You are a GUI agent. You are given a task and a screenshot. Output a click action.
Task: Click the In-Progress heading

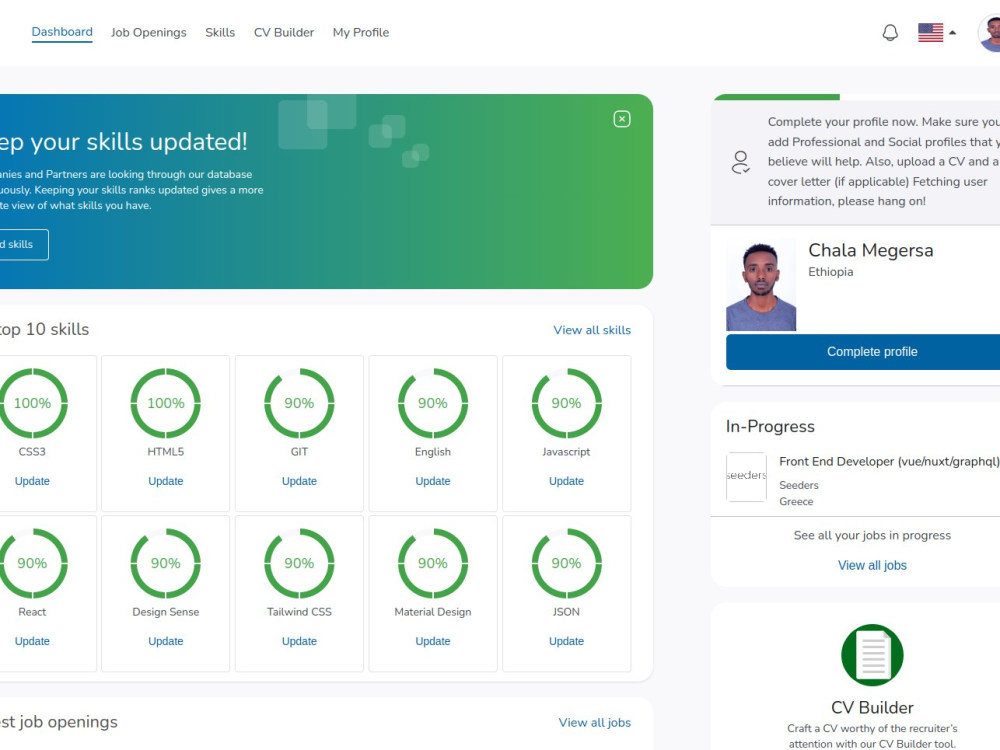[x=770, y=426]
